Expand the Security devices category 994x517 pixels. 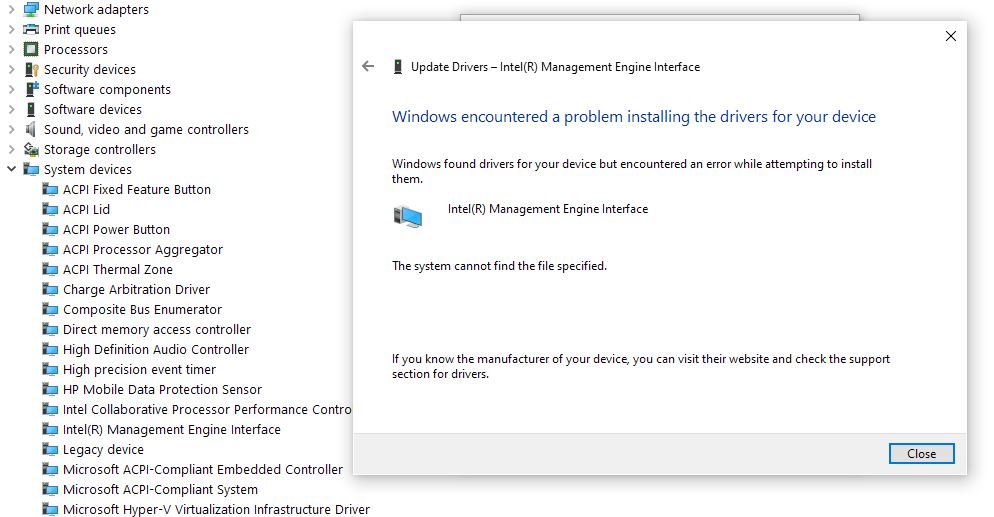[11, 70]
